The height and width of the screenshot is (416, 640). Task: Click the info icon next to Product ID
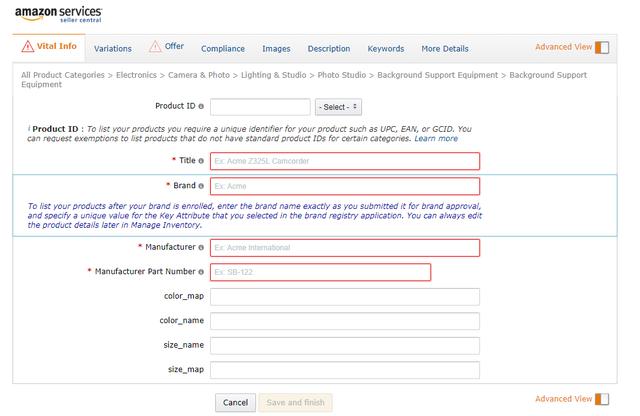click(x=201, y=106)
